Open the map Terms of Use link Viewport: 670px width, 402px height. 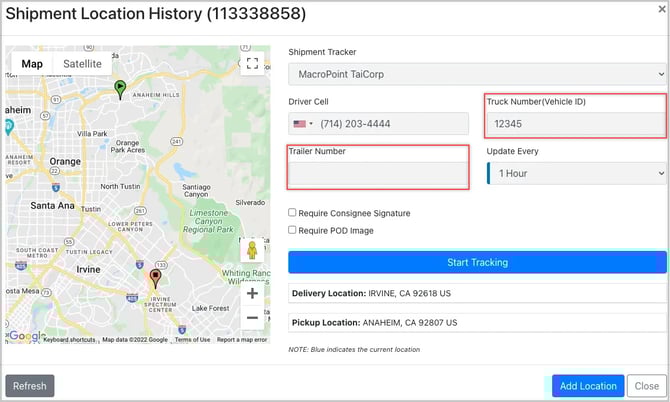[192, 340]
